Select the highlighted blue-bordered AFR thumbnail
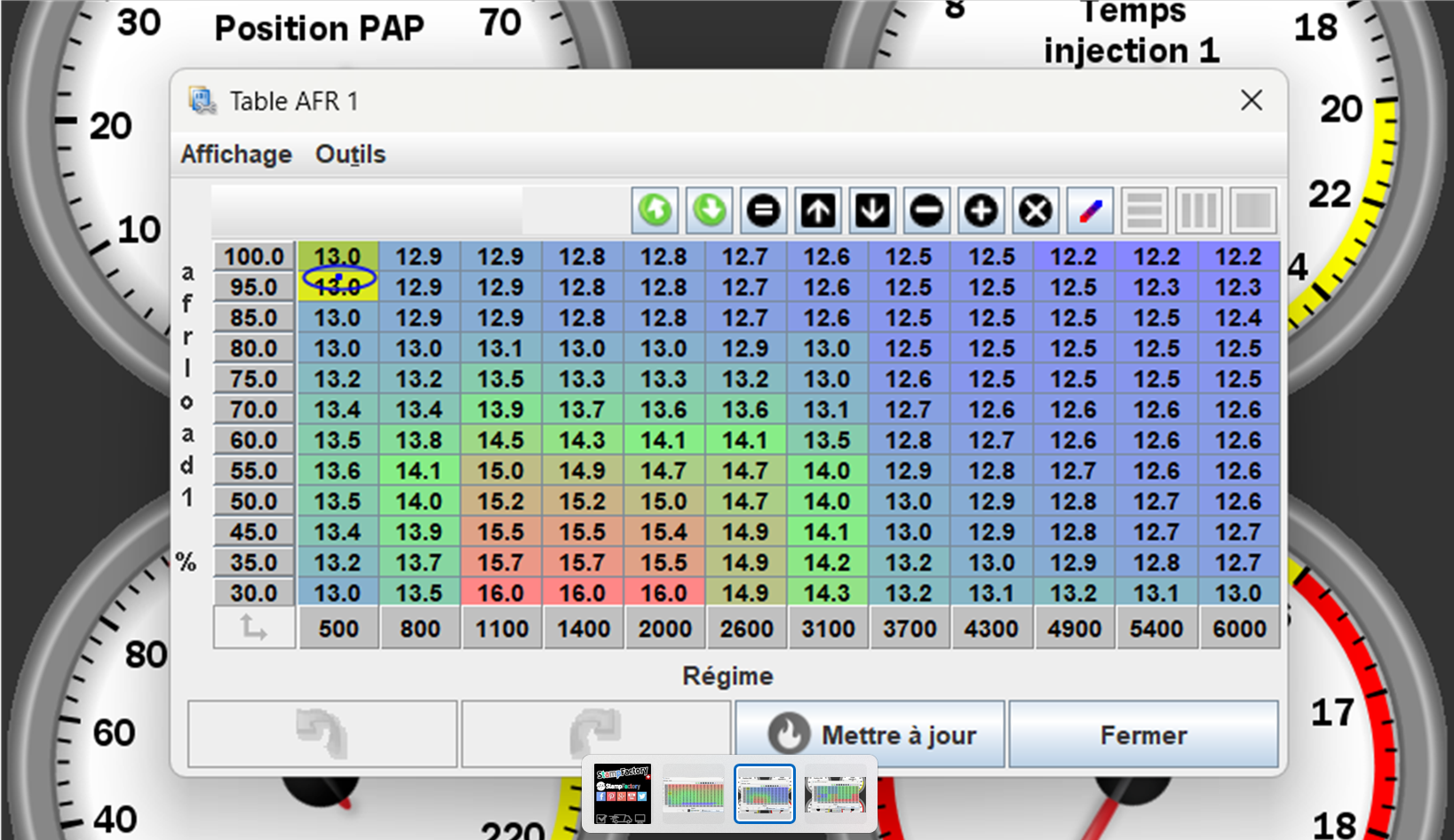Image resolution: width=1454 pixels, height=840 pixels. [765, 794]
